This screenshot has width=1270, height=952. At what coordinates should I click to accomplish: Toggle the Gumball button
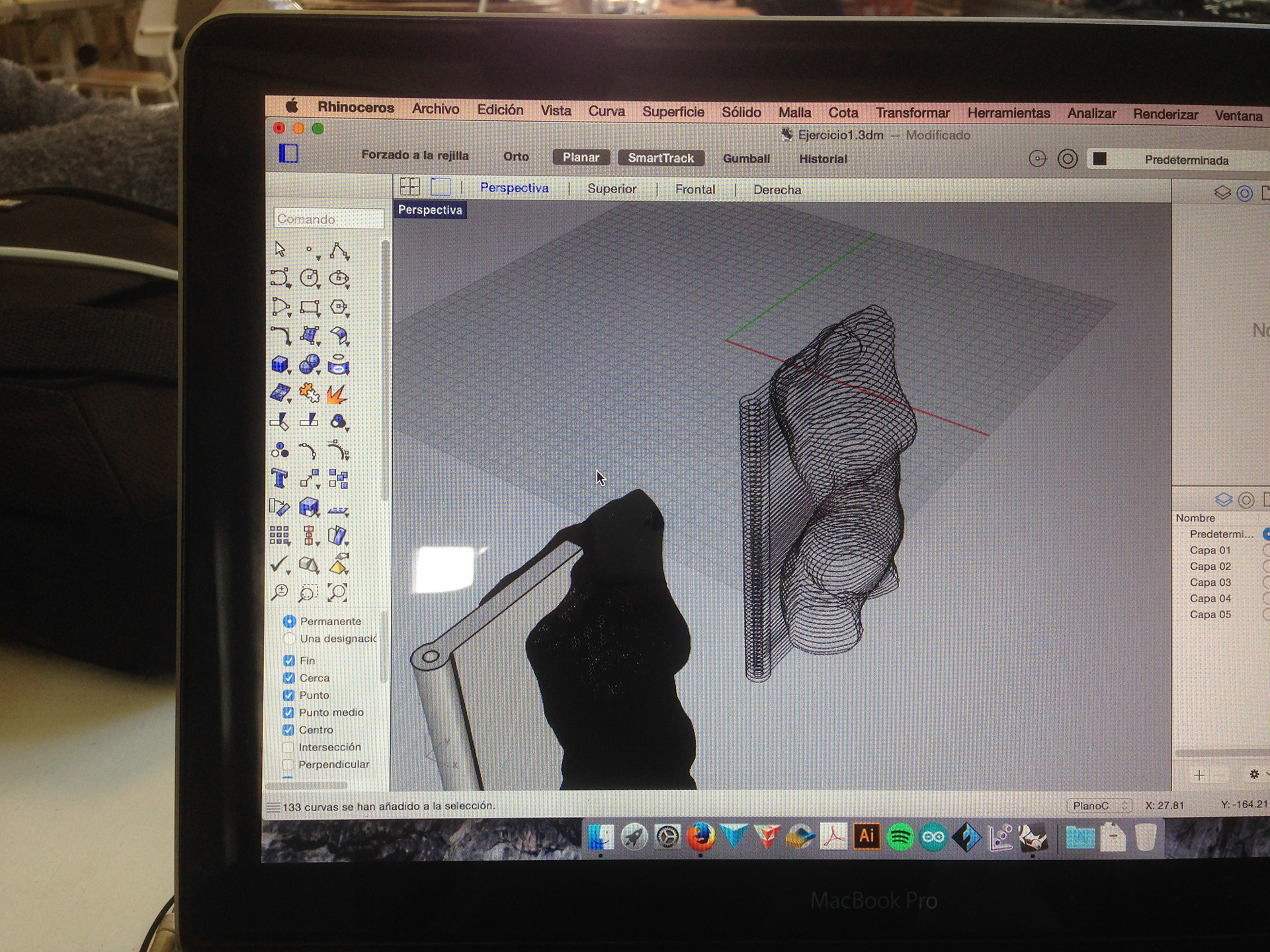point(745,159)
